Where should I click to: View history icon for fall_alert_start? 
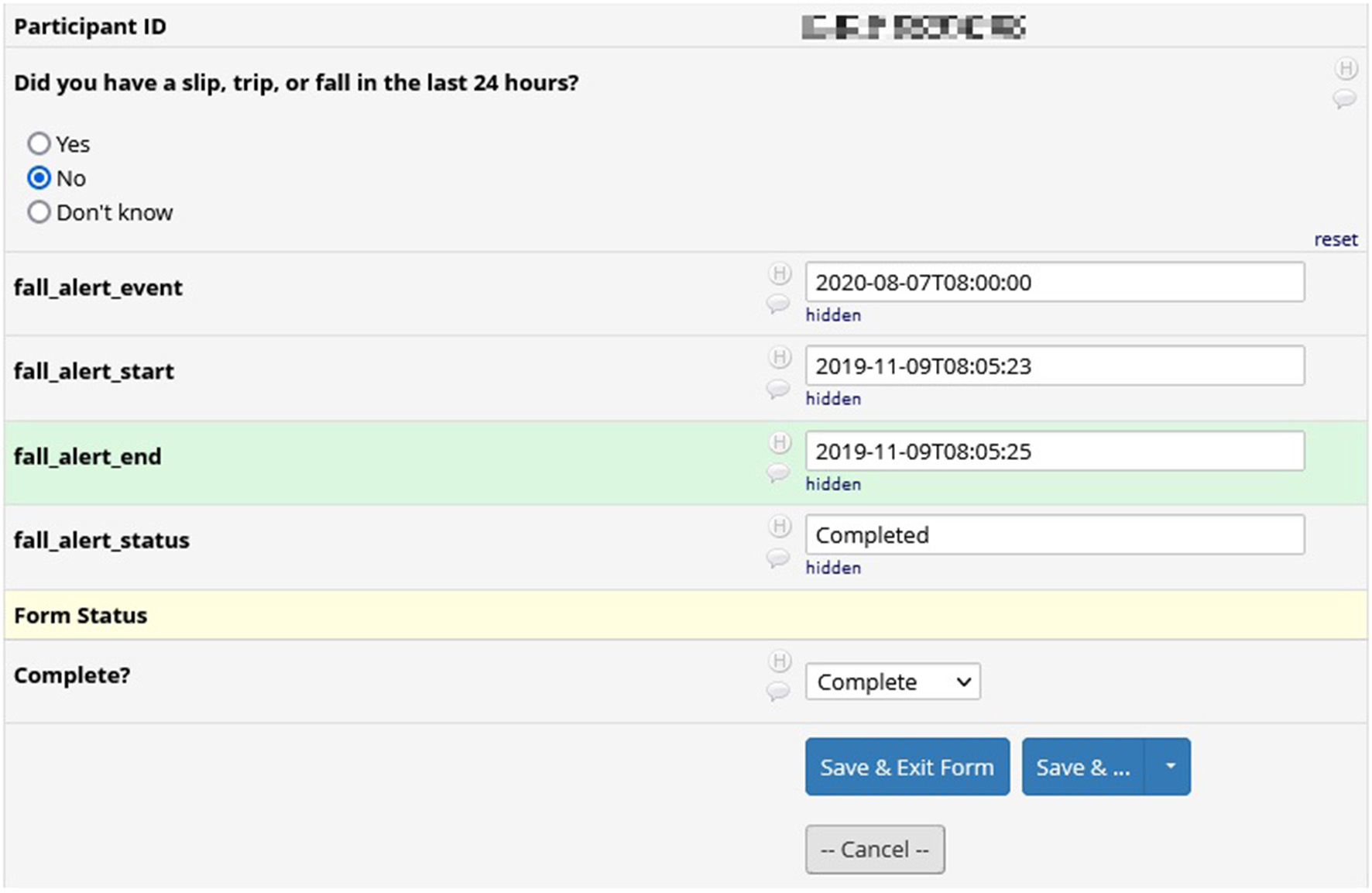tap(780, 357)
